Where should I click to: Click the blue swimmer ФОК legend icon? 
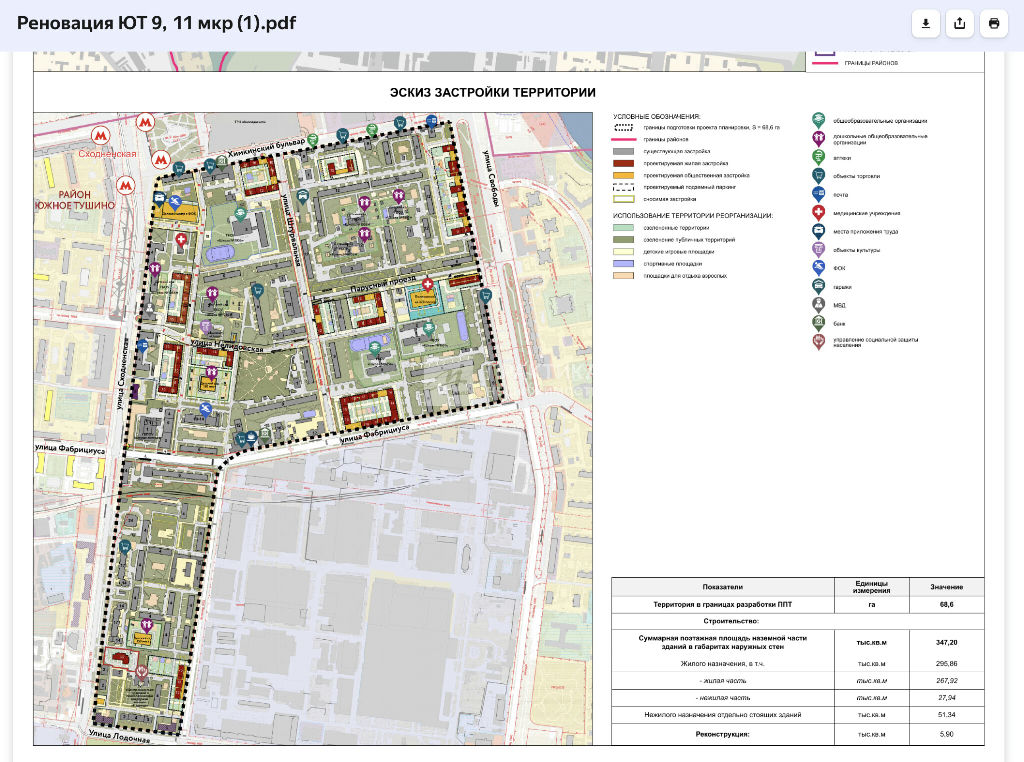[819, 267]
